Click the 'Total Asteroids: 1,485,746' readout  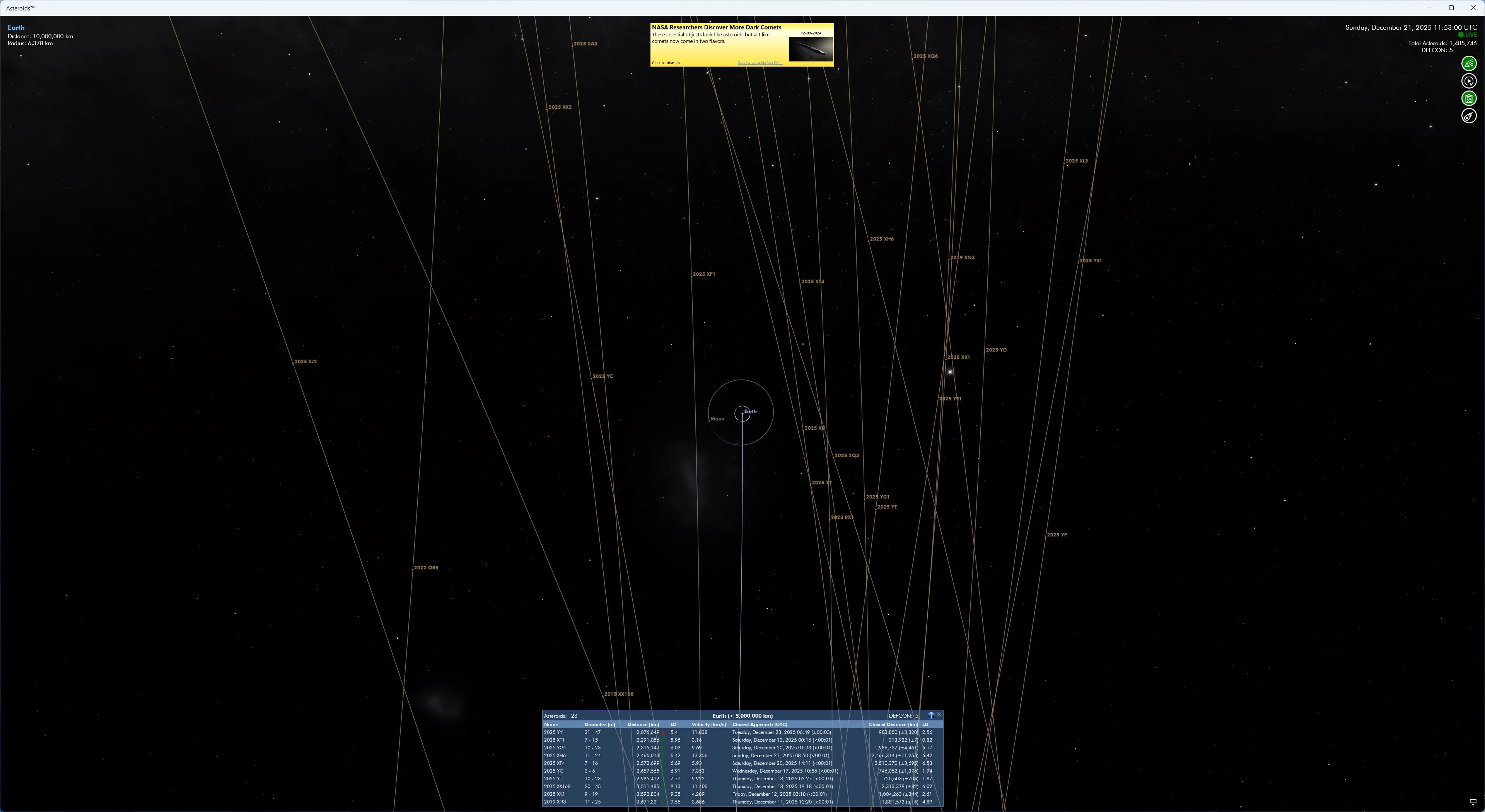(1442, 43)
